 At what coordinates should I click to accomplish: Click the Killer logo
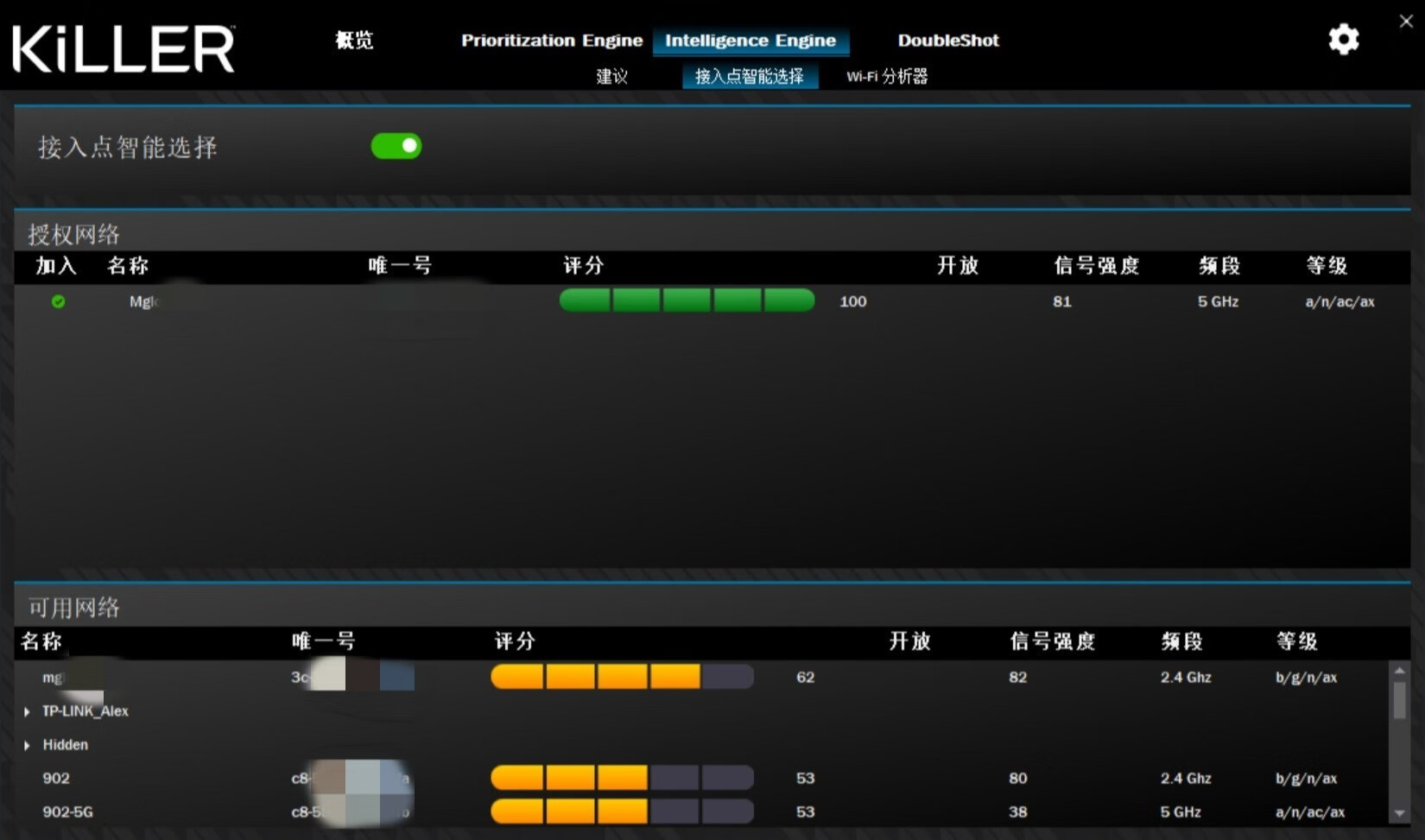[123, 48]
